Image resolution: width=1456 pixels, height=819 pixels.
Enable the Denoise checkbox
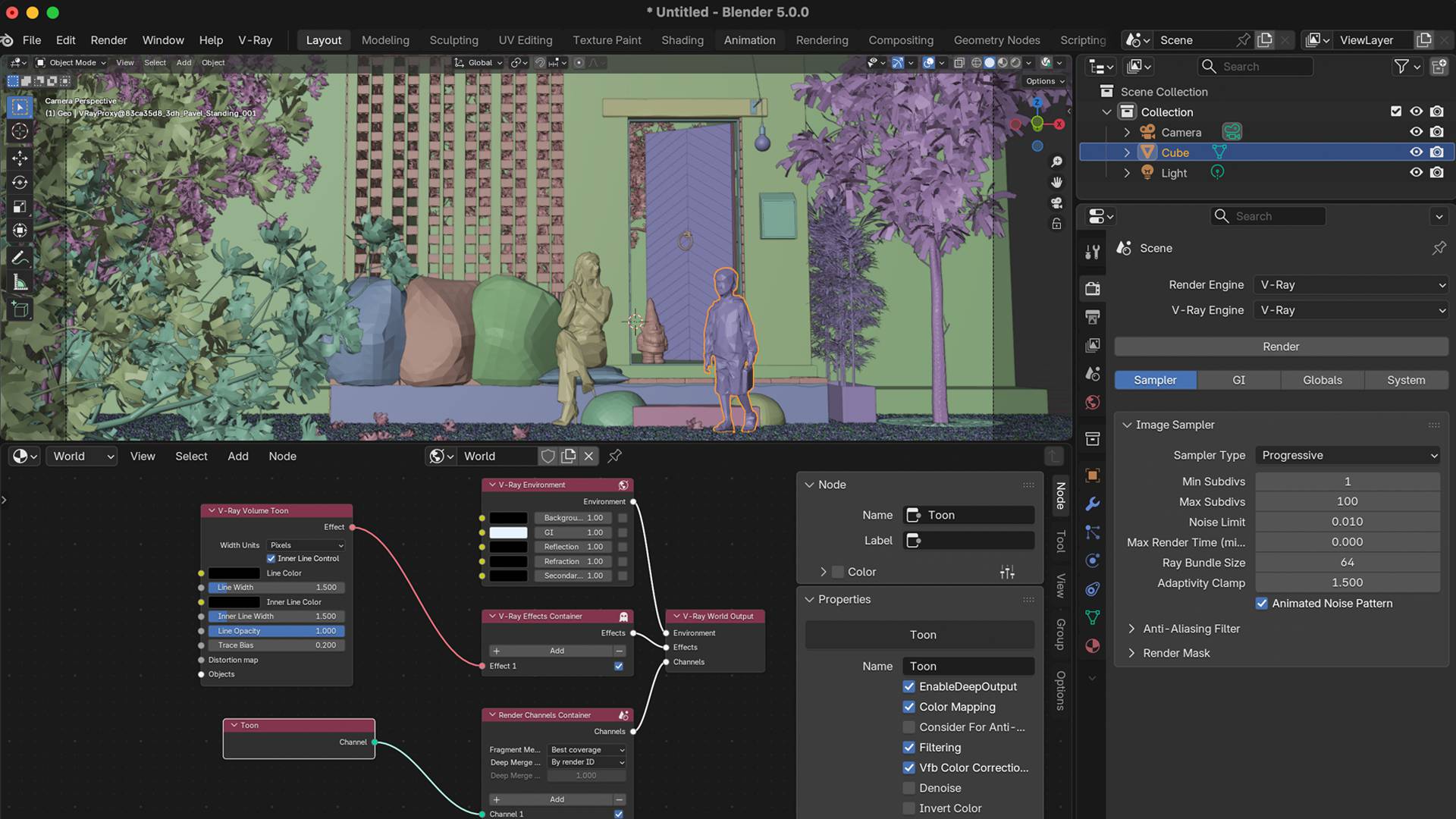[908, 788]
